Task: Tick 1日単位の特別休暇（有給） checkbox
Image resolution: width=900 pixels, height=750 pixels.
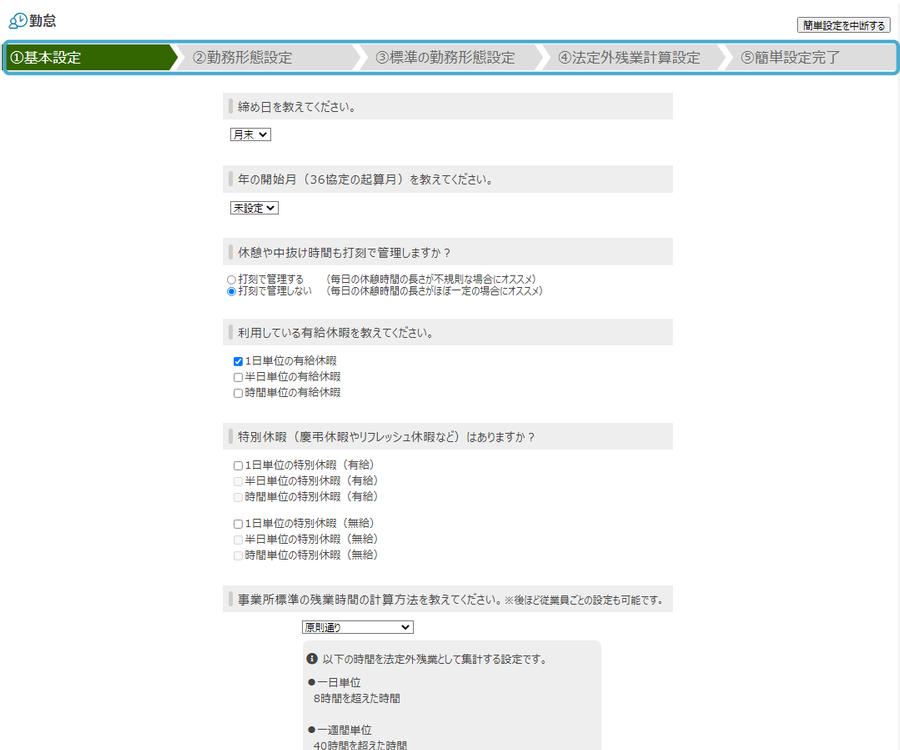Action: [238, 465]
